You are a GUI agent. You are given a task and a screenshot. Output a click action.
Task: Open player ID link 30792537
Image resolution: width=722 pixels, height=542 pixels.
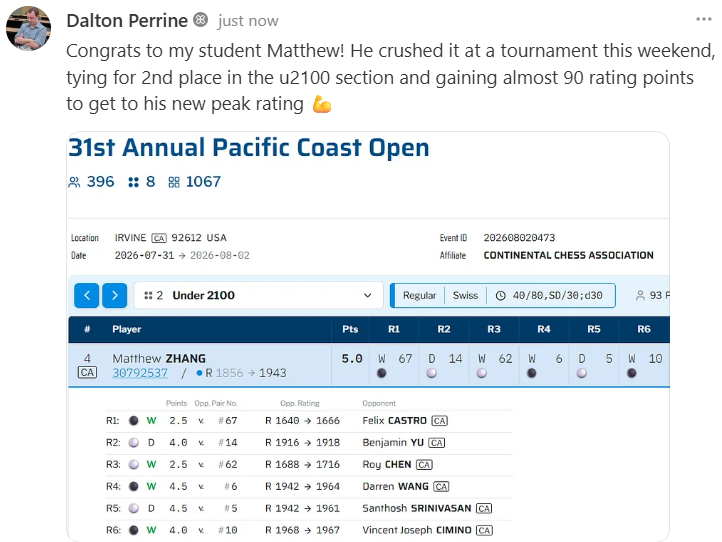(140, 373)
